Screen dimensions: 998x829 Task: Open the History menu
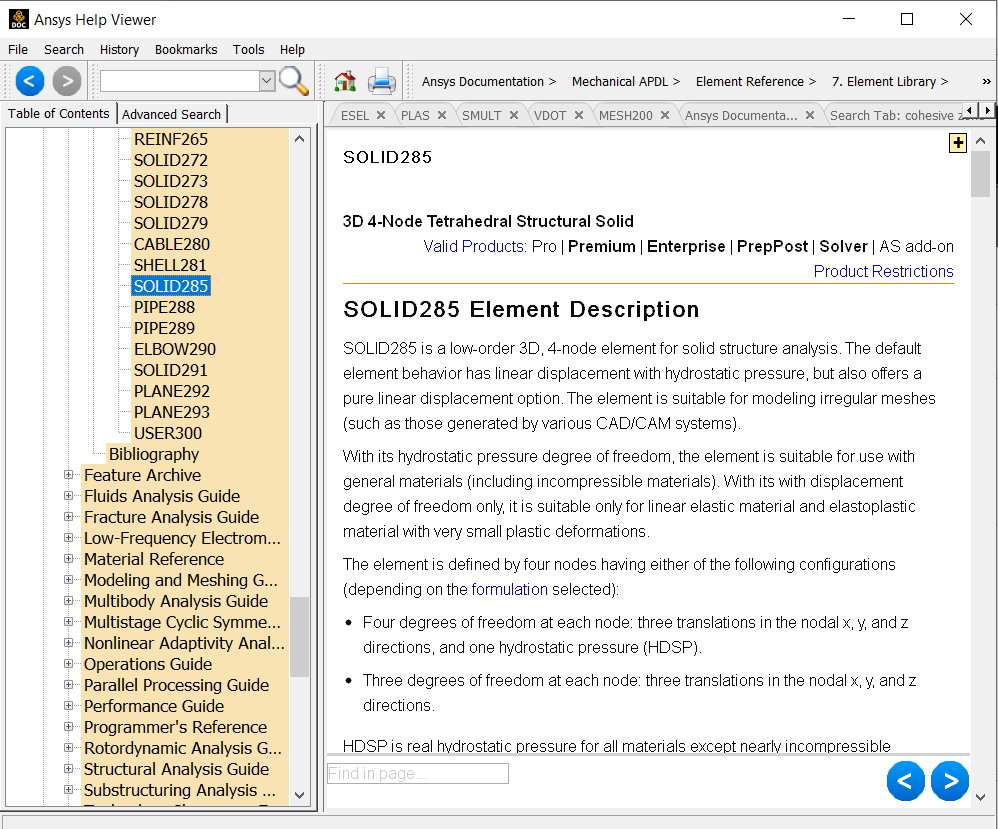[x=119, y=50]
